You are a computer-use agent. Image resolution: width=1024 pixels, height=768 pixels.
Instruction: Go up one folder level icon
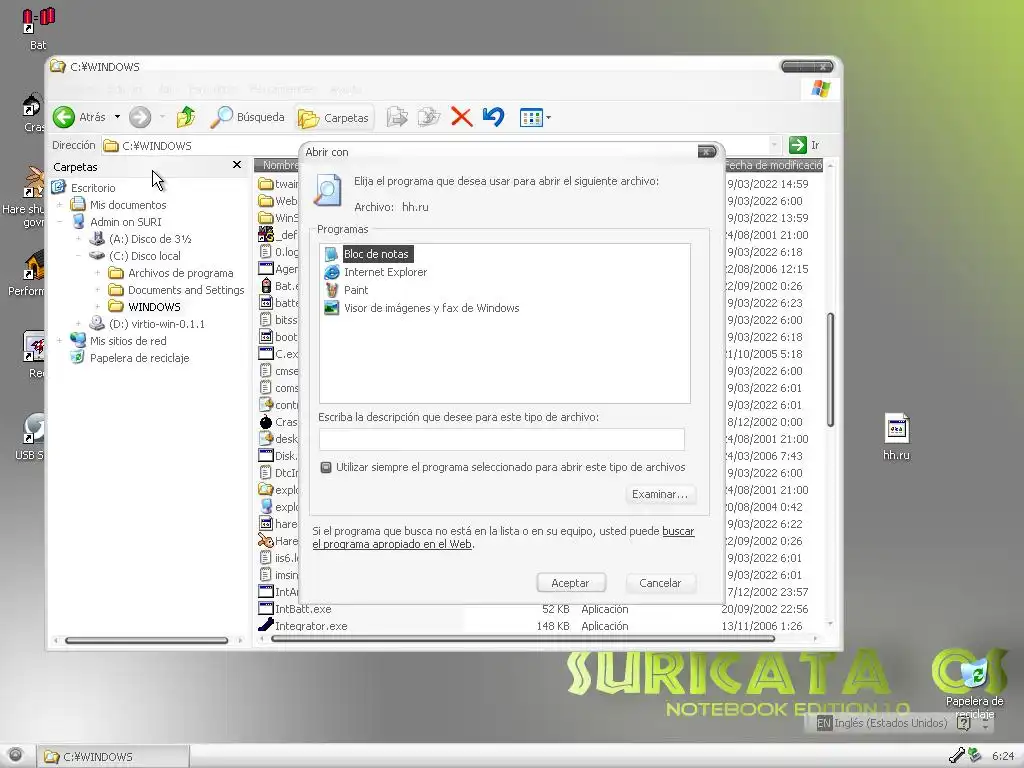(x=186, y=118)
